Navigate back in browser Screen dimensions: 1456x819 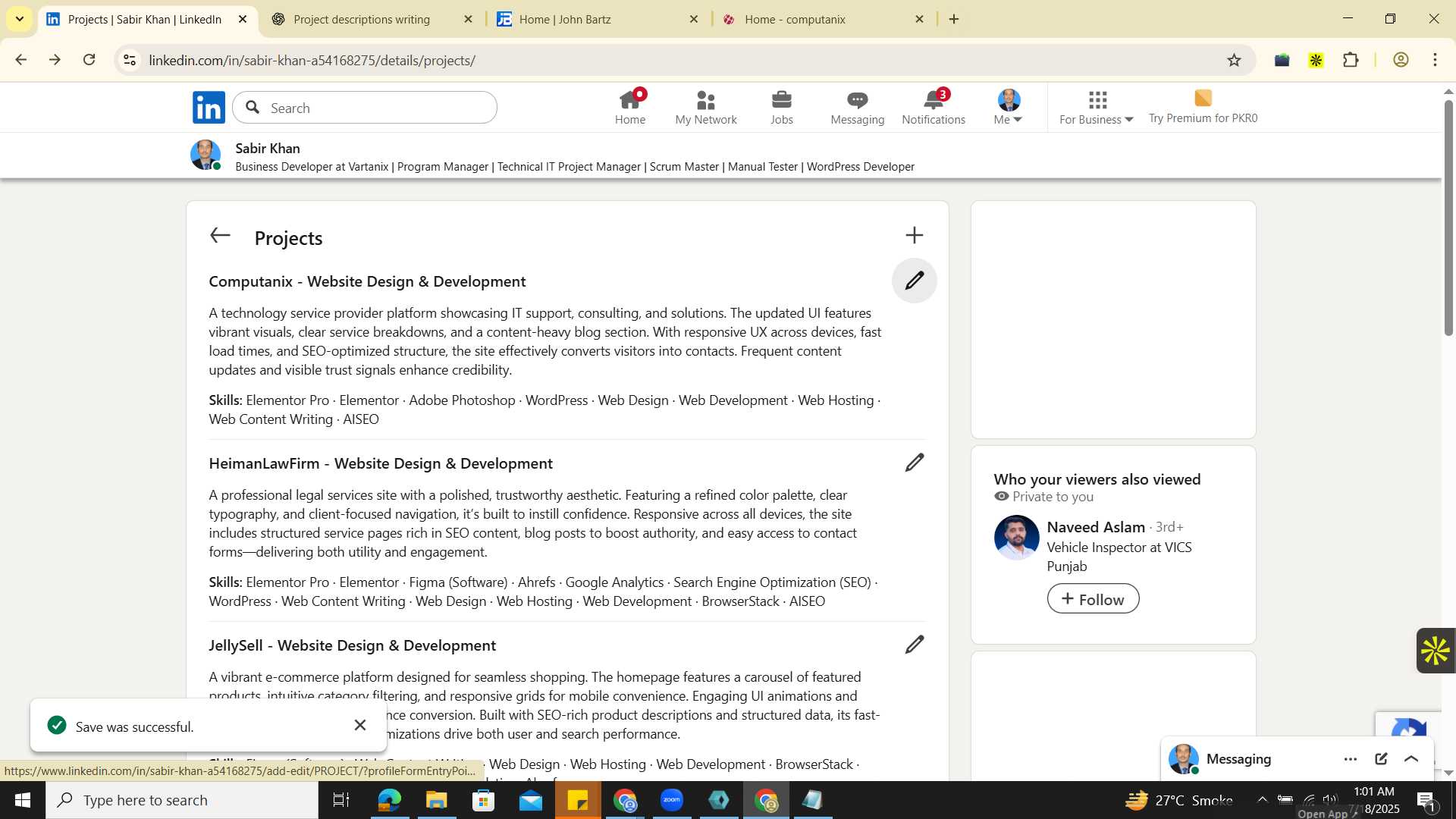pyautogui.click(x=20, y=60)
